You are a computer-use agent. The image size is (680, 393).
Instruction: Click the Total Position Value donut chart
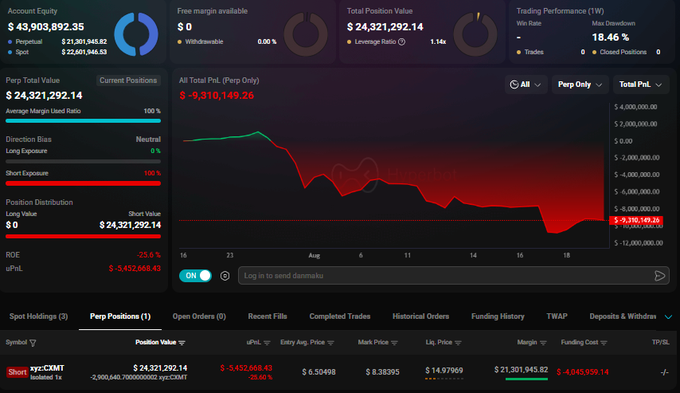click(475, 34)
